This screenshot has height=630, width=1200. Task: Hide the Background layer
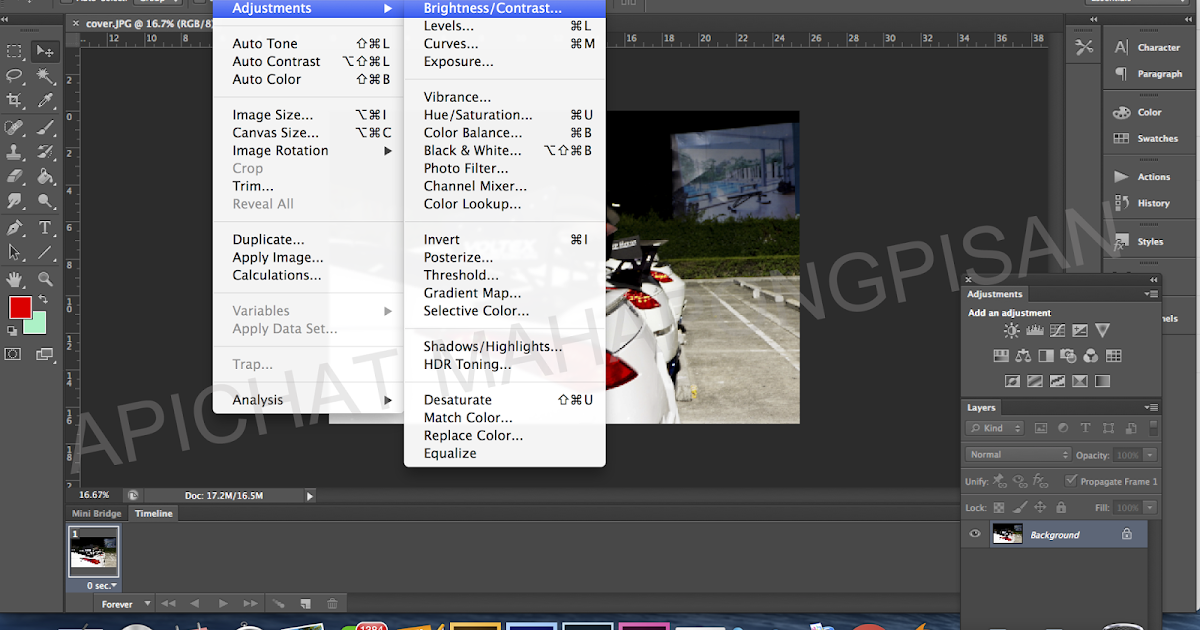click(x=974, y=534)
